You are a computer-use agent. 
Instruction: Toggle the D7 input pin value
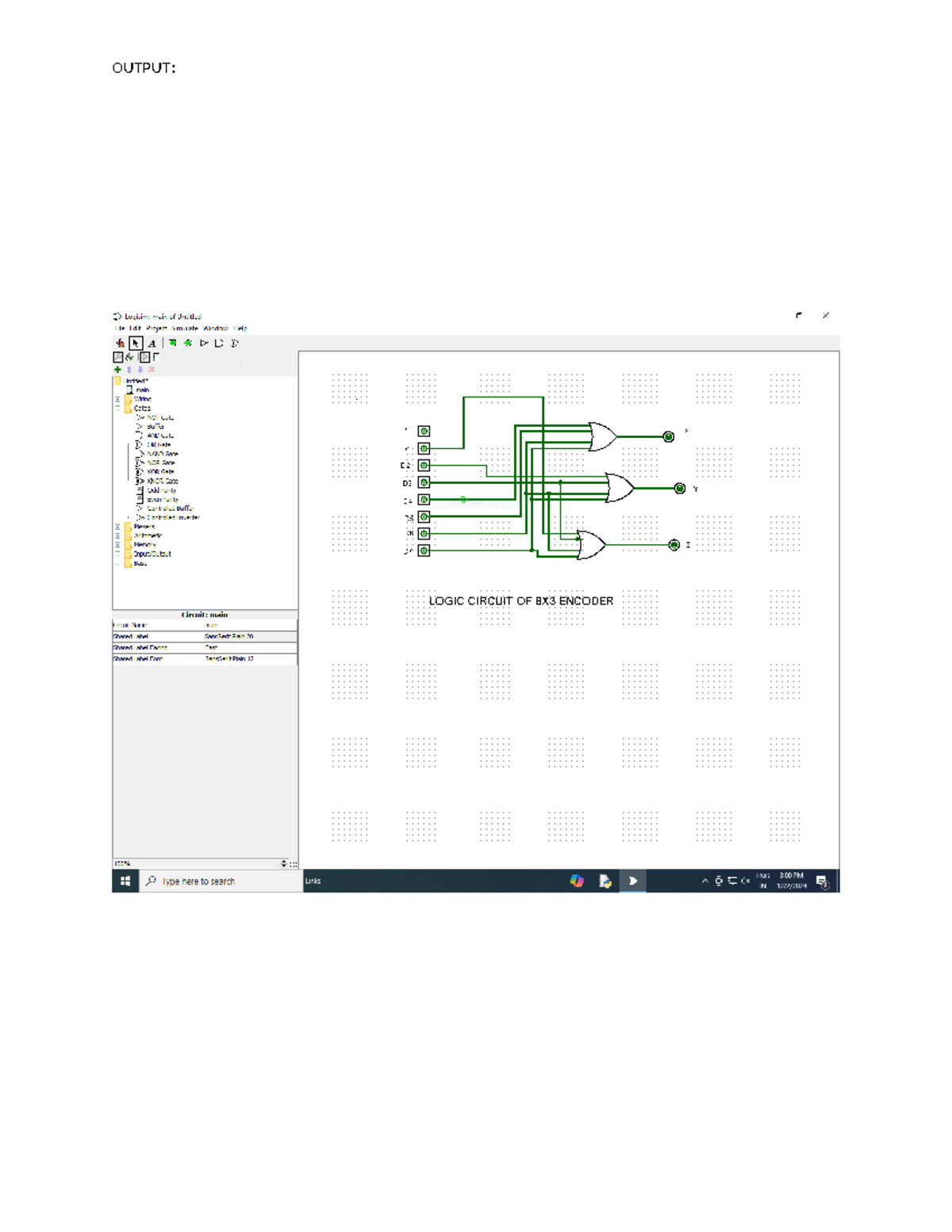424,551
